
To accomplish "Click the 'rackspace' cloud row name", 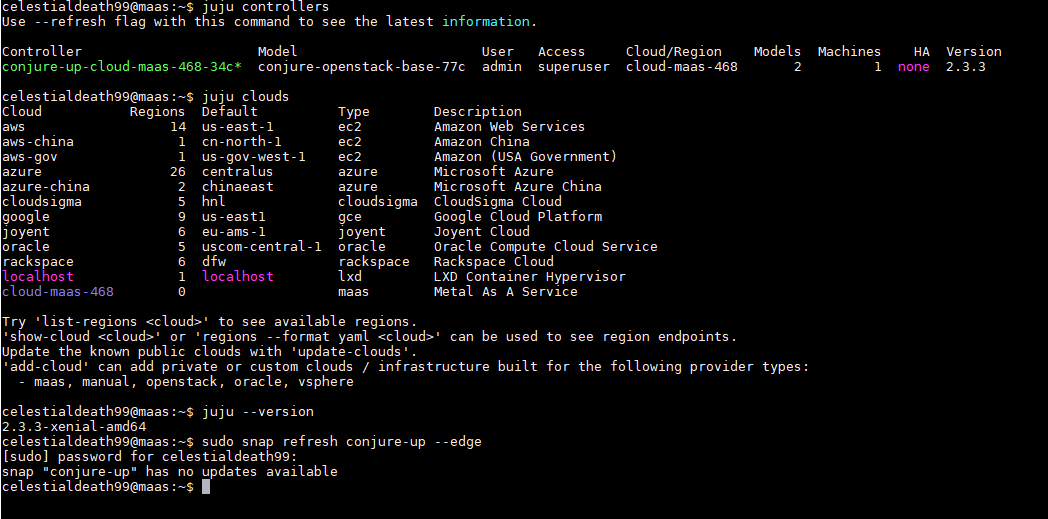I will [x=38, y=262].
